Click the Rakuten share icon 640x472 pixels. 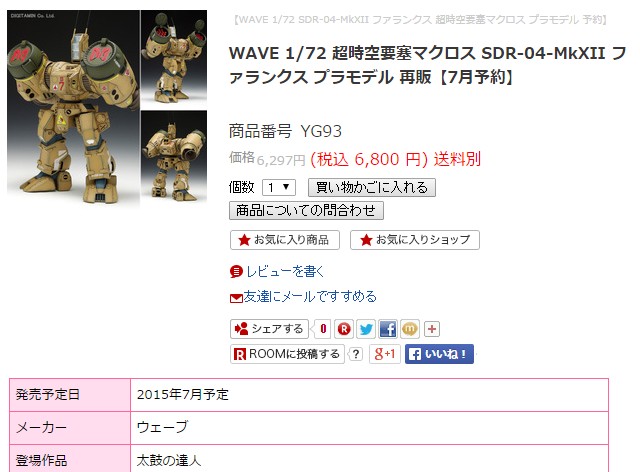(x=344, y=329)
